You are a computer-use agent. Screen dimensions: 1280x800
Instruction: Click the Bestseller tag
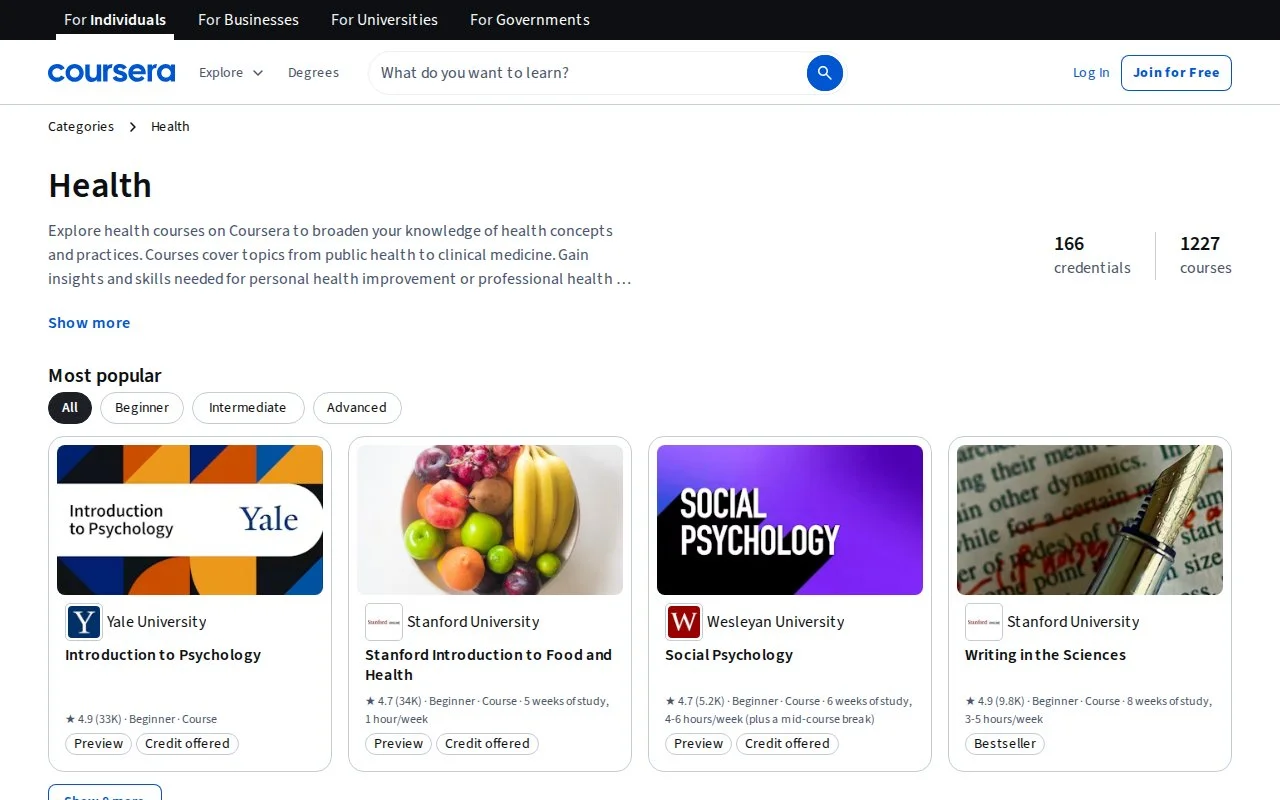(1005, 743)
